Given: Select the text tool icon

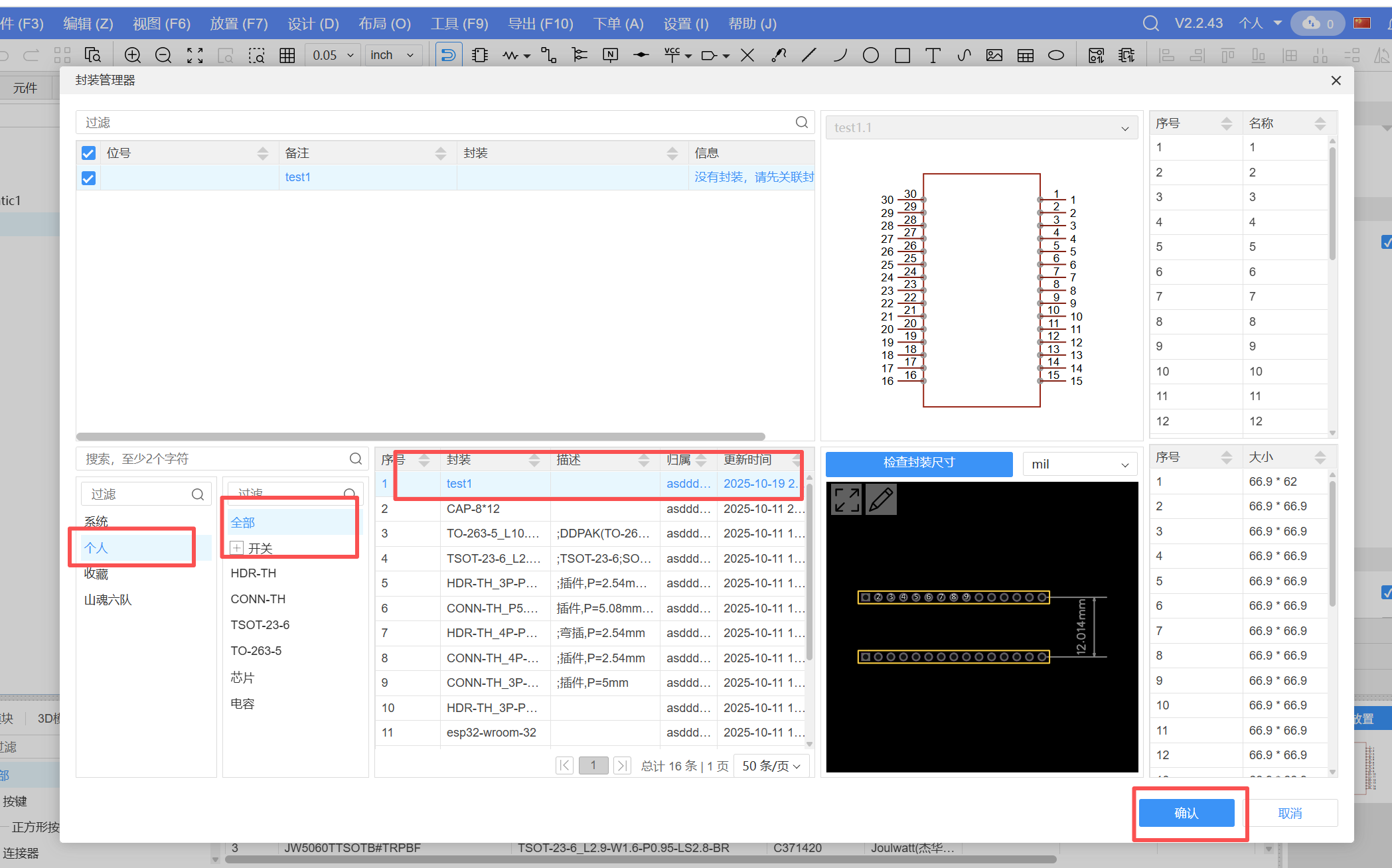Looking at the screenshot, I should (933, 55).
